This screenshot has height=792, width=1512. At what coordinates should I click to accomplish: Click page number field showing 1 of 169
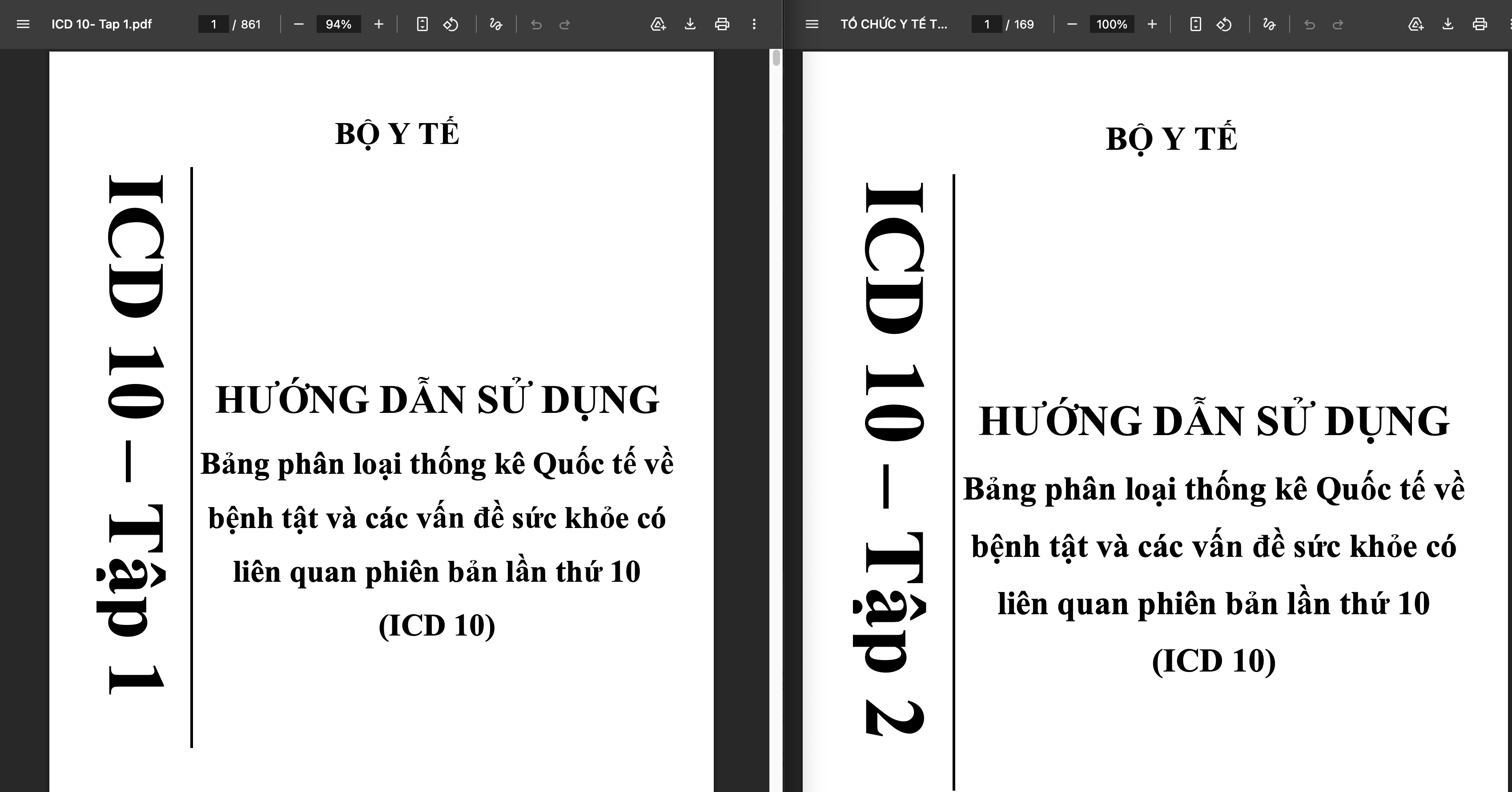[x=987, y=24]
